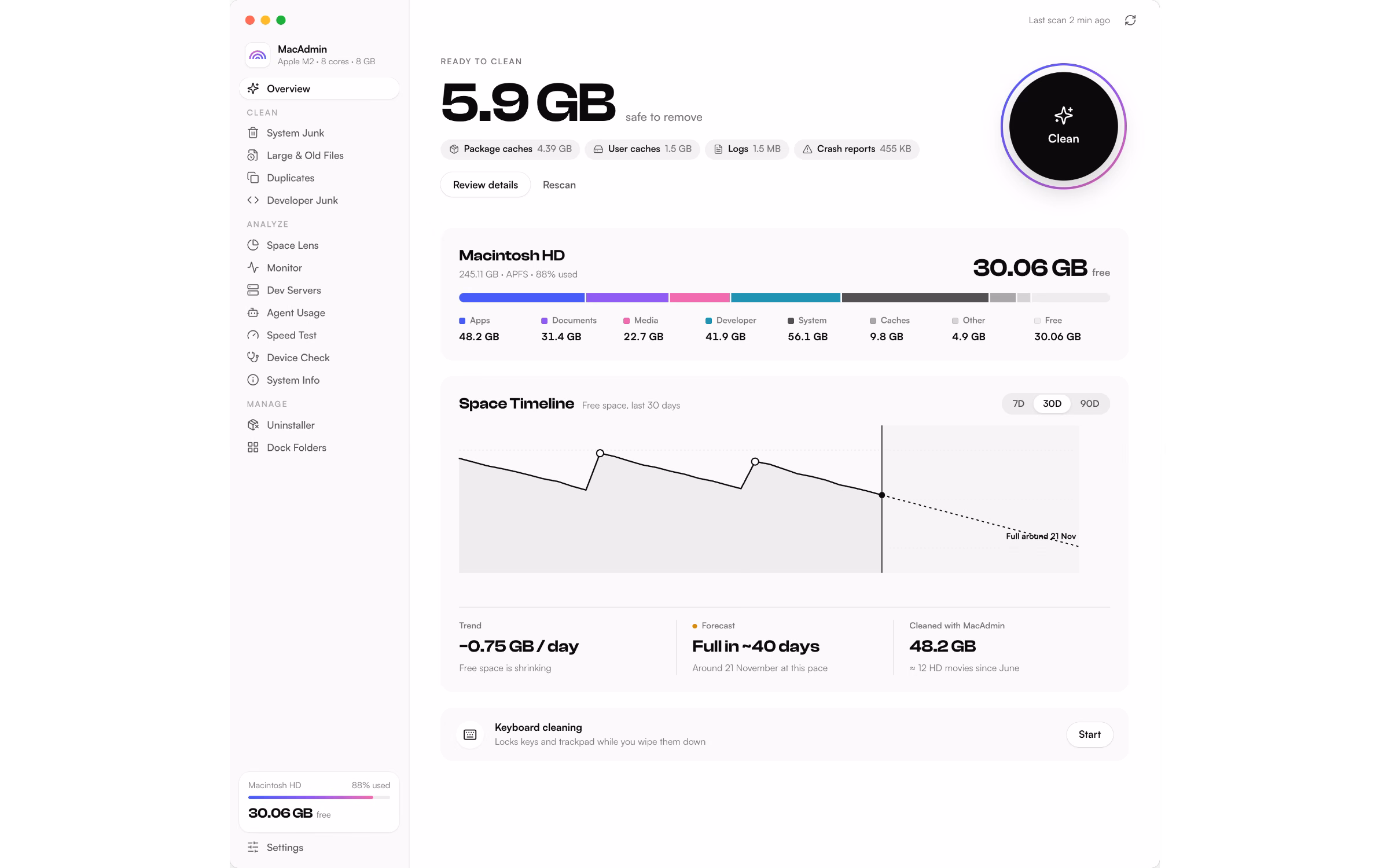Click 'Full in ~40 days' forecast text
The image size is (1389, 868).
pyautogui.click(x=755, y=646)
